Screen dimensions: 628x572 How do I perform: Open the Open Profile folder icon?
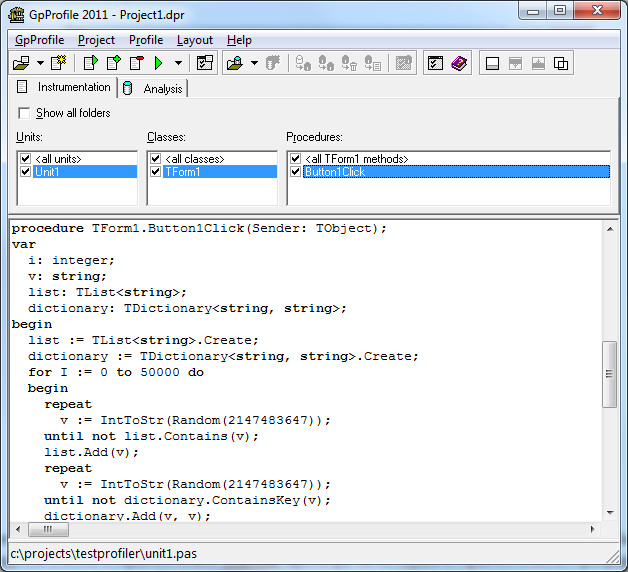[234, 63]
